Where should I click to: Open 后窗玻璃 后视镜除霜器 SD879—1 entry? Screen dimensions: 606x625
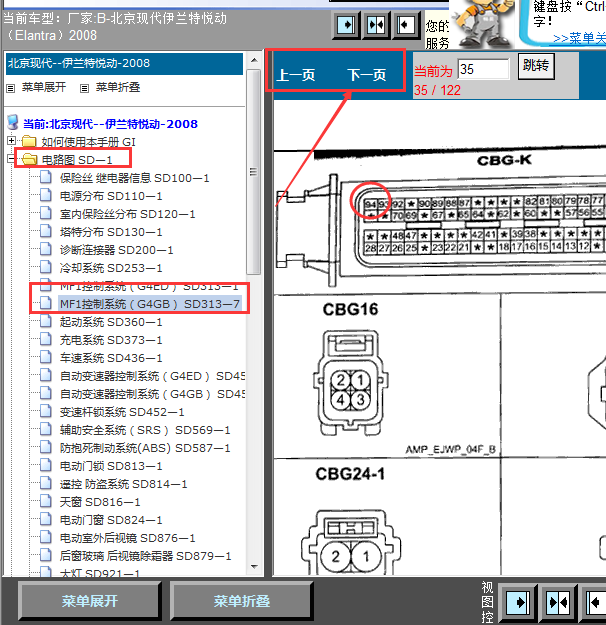(x=146, y=556)
